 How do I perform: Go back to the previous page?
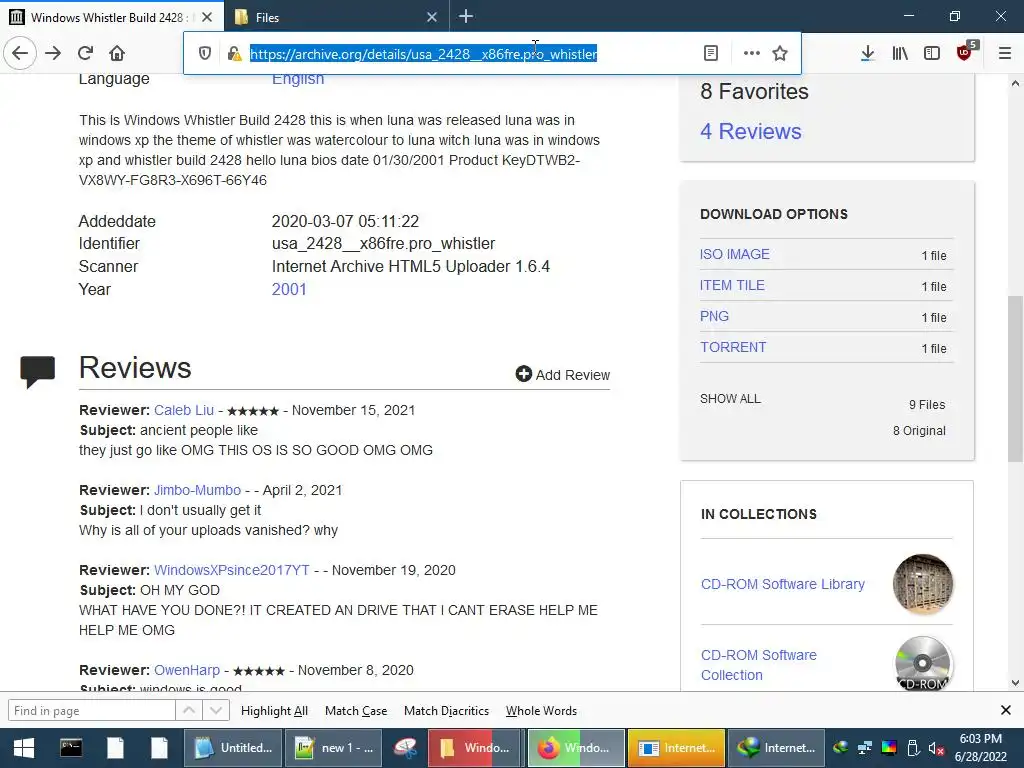(20, 53)
